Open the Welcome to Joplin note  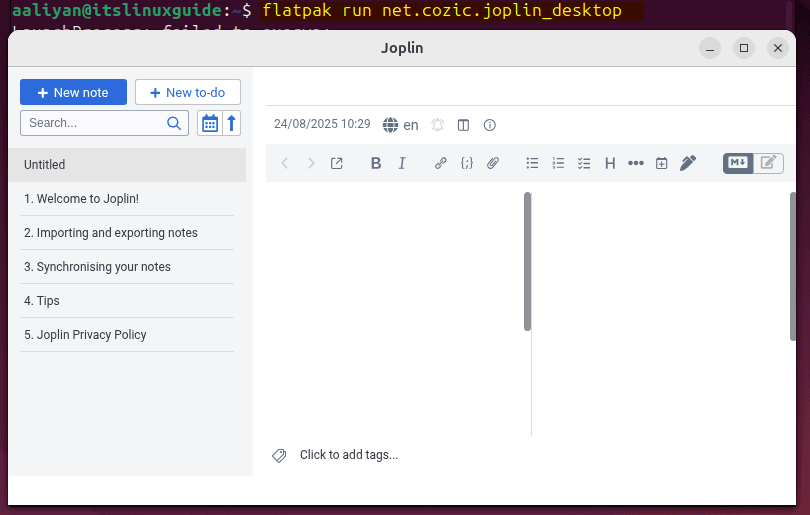click(82, 199)
